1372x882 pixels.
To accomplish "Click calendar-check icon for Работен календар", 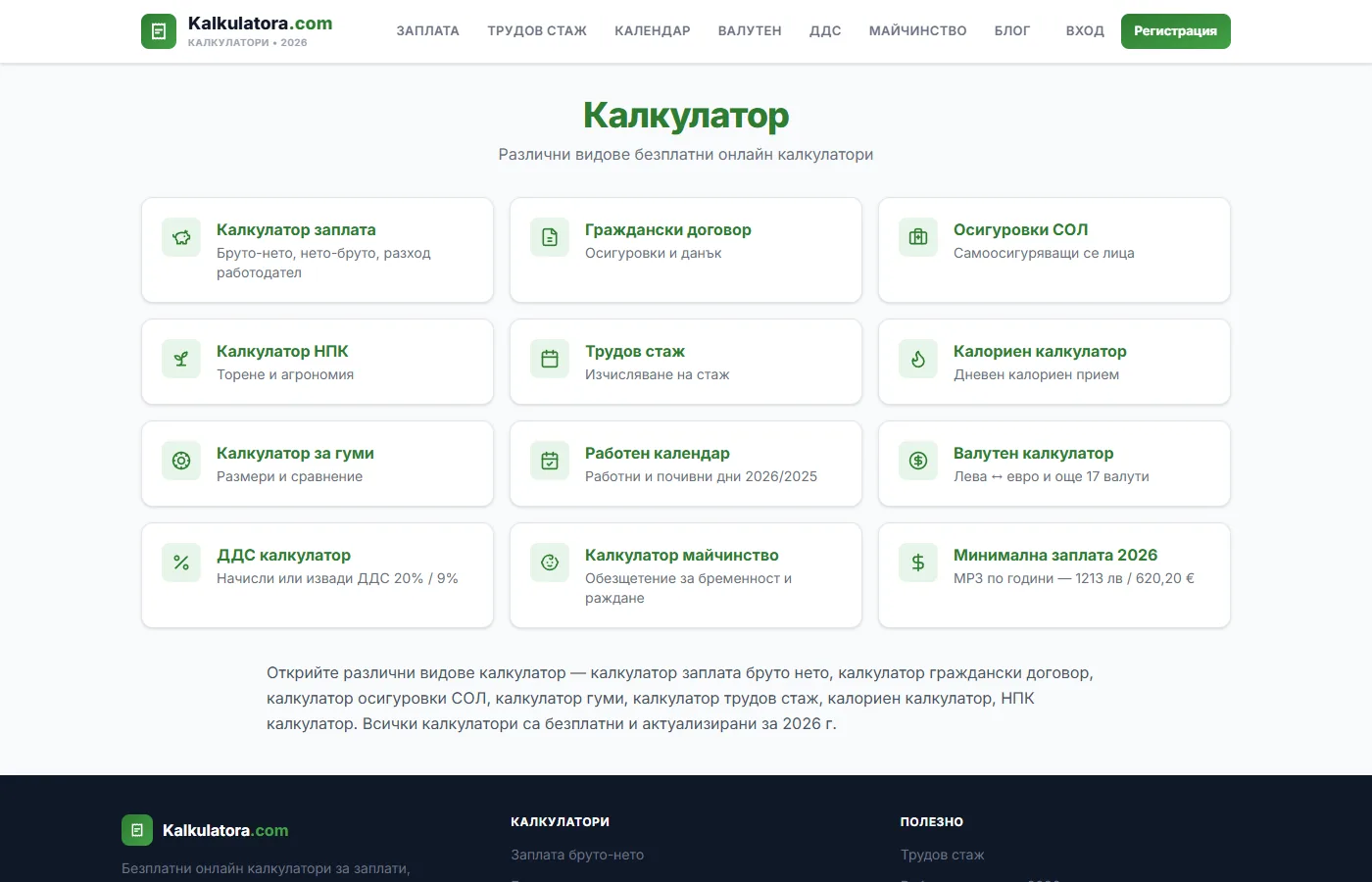I will tap(550, 461).
